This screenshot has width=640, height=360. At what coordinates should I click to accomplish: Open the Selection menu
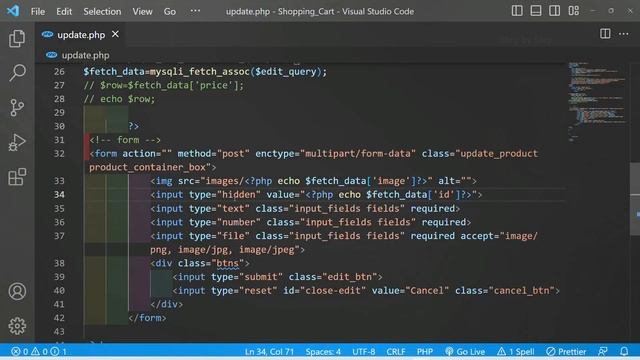tap(102, 11)
